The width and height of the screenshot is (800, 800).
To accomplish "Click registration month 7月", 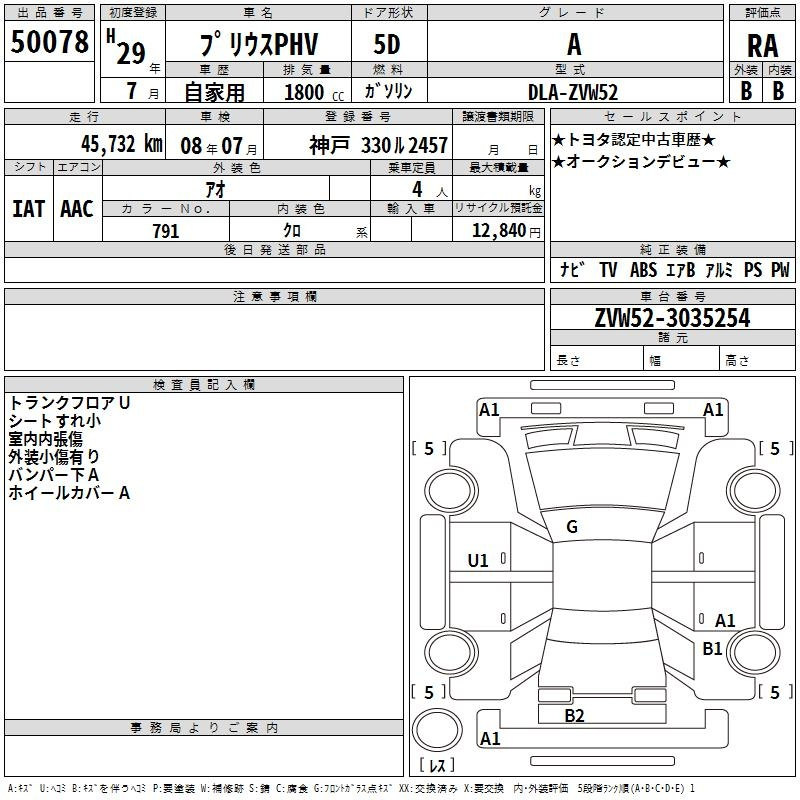I will [143, 91].
